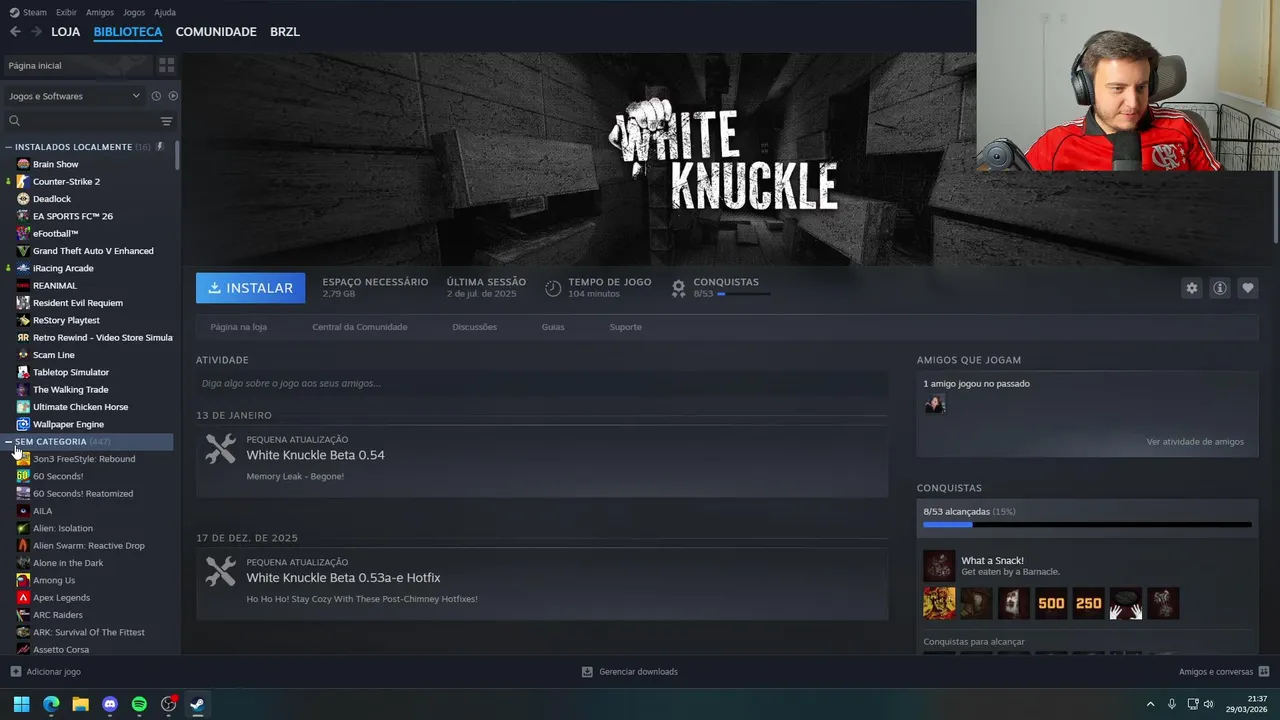Select Deadlock in library list
This screenshot has width=1280, height=720.
click(x=52, y=199)
